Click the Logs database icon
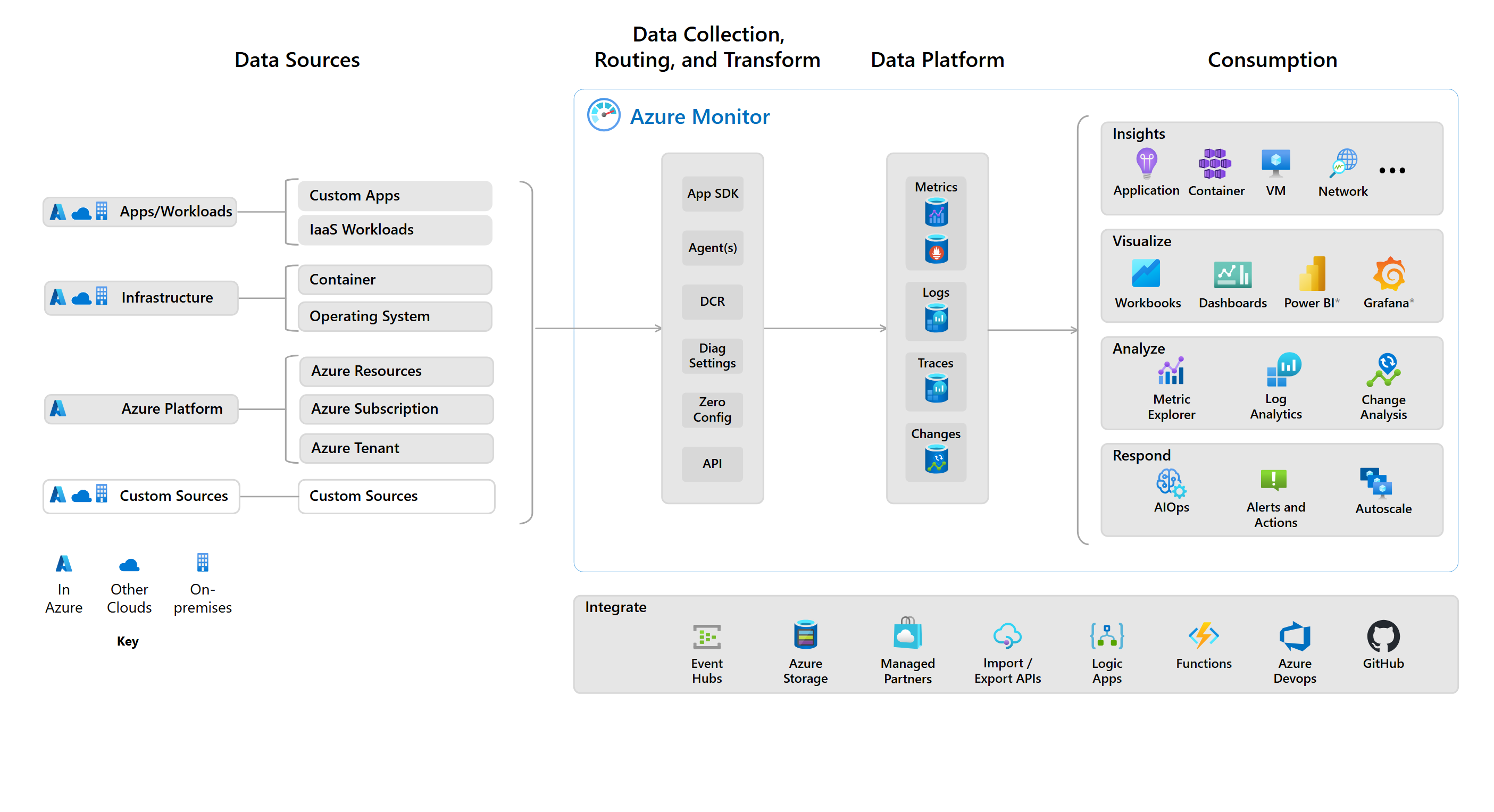Screen dimensions: 1494x812 (936, 318)
